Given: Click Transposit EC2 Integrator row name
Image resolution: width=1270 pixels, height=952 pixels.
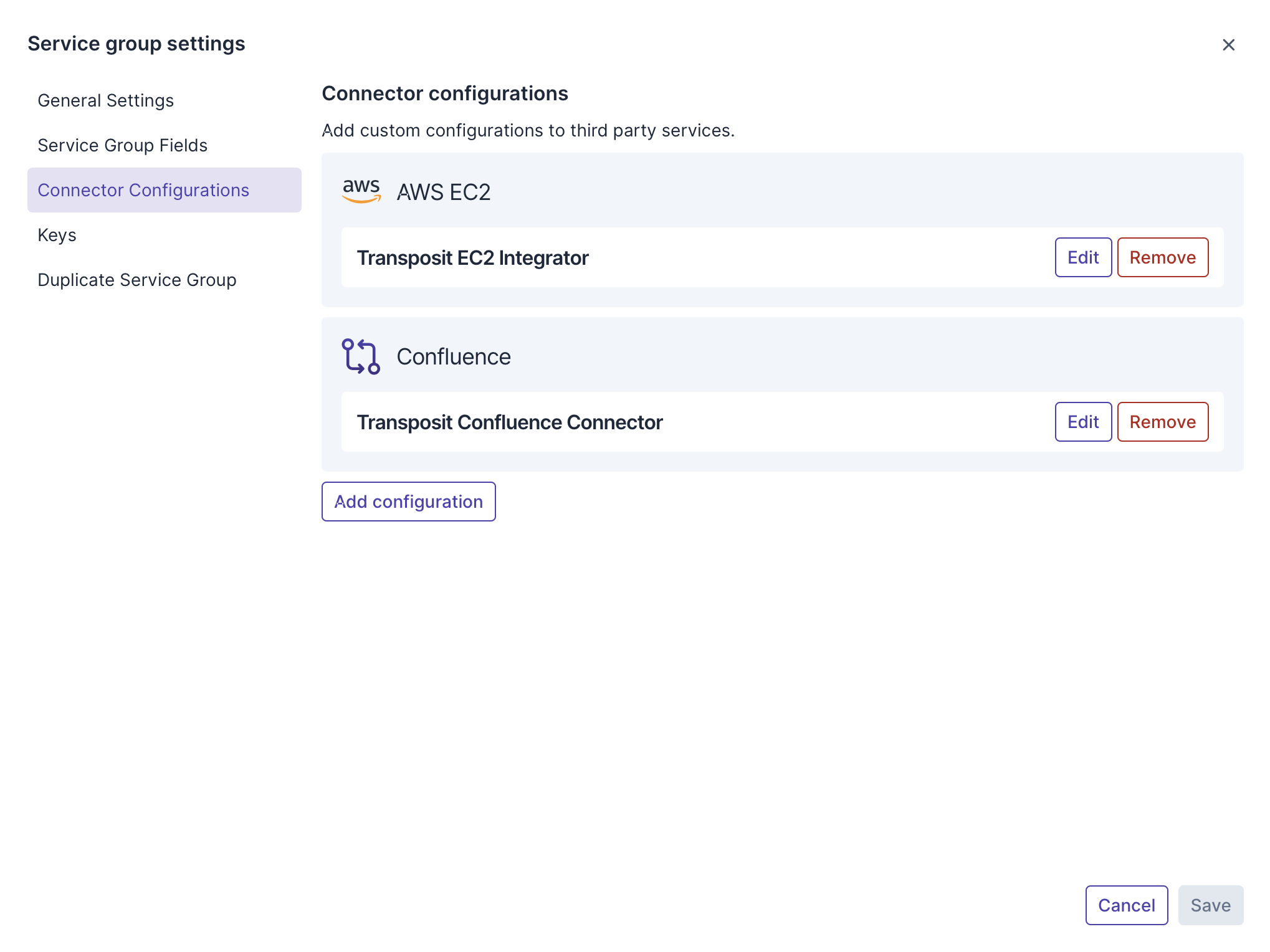Looking at the screenshot, I should click(472, 258).
